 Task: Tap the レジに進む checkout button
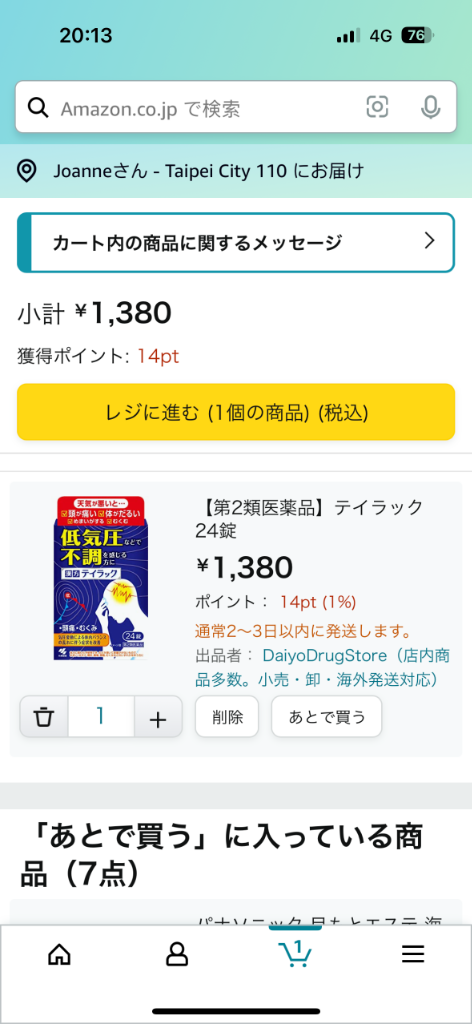pyautogui.click(x=236, y=412)
